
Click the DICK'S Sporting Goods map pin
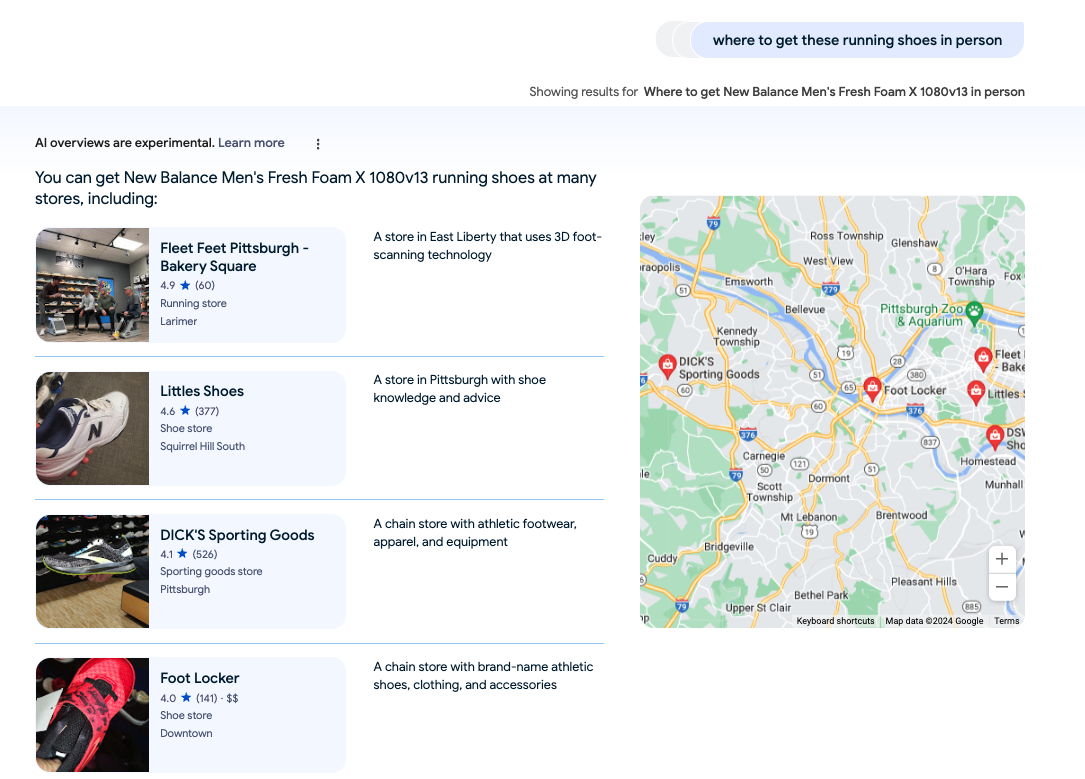click(x=667, y=366)
